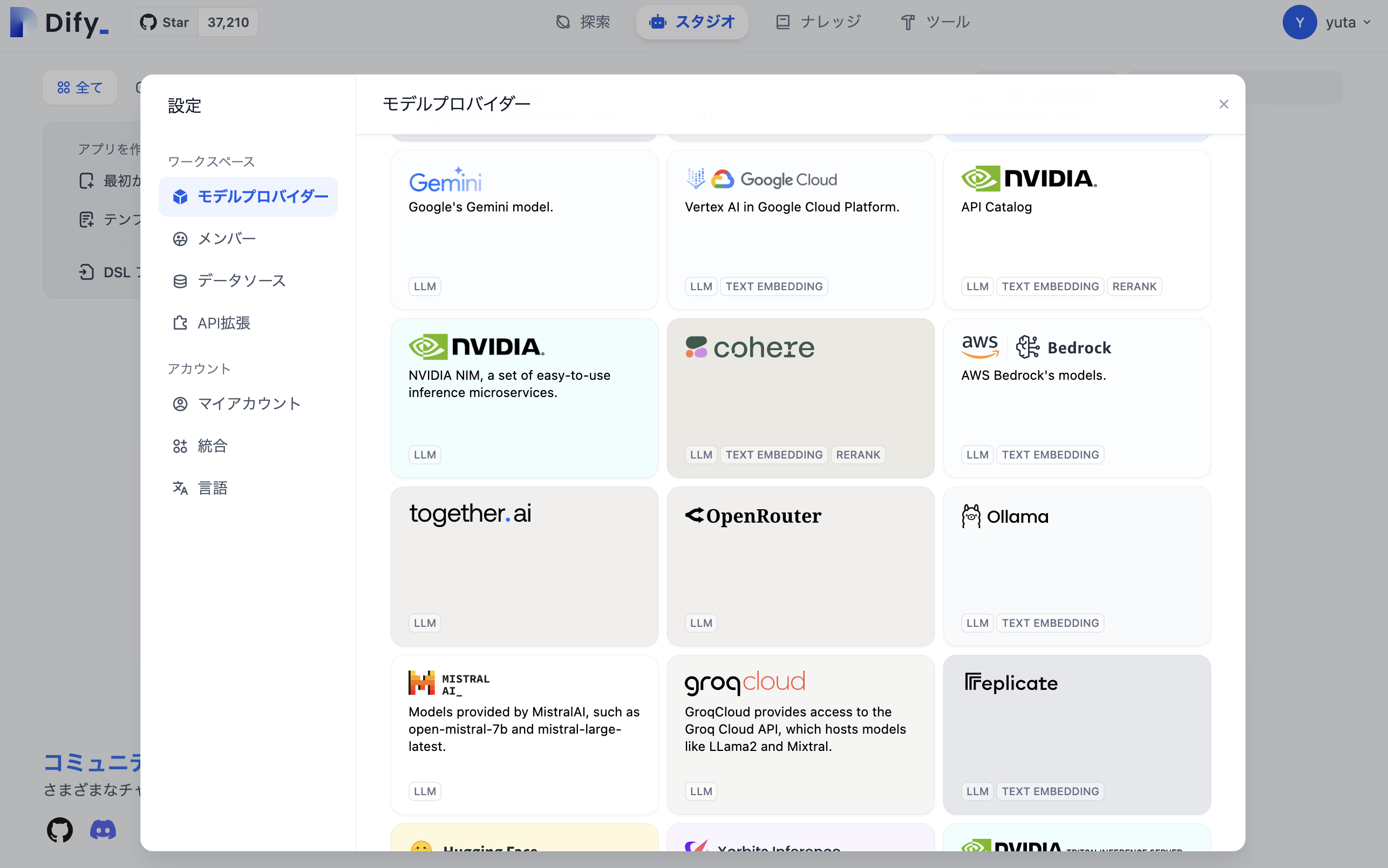Select the Gemini provider card
This screenshot has width=1388, height=868.
pyautogui.click(x=523, y=230)
